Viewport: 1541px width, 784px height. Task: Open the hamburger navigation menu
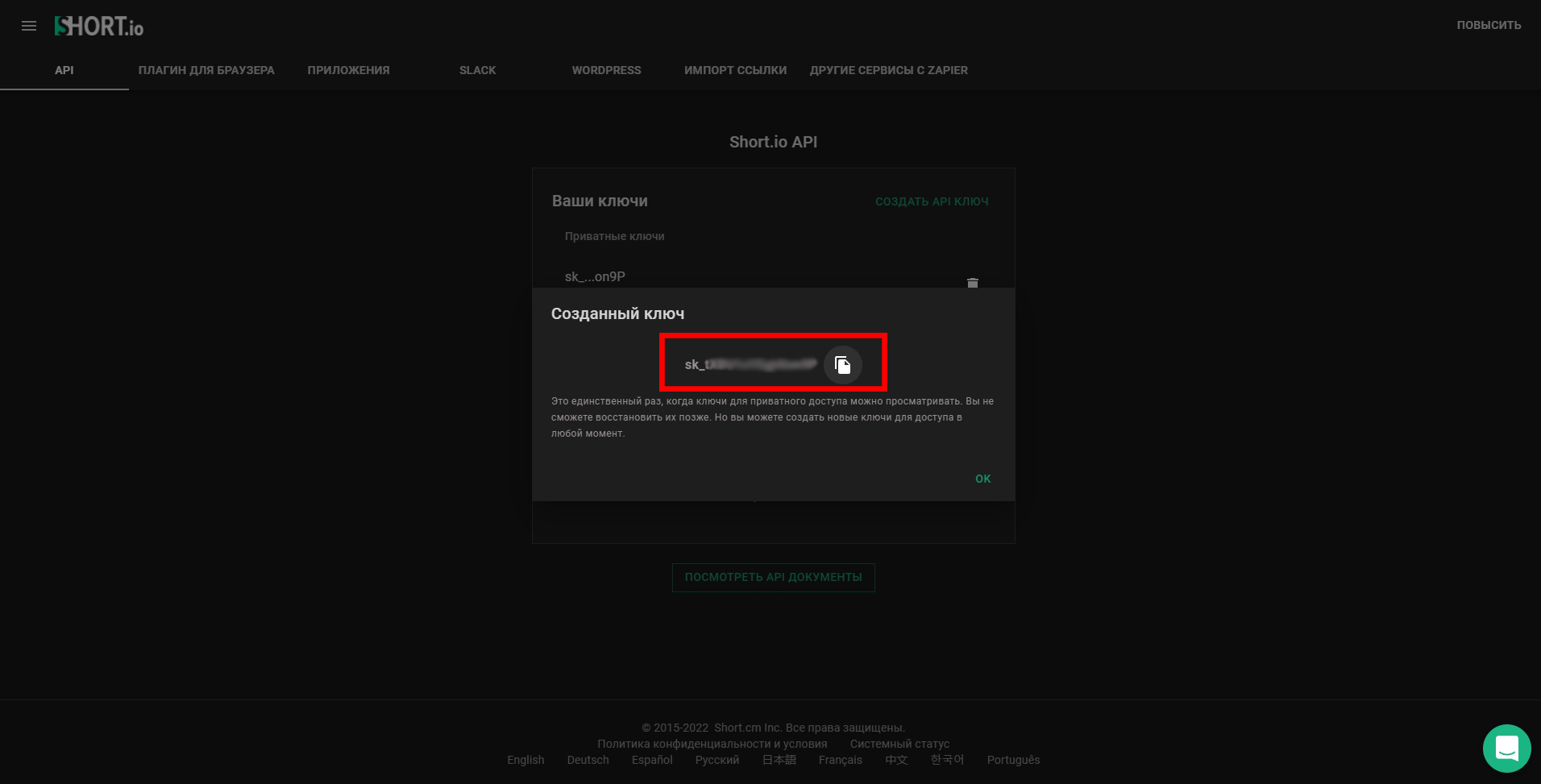pos(29,26)
